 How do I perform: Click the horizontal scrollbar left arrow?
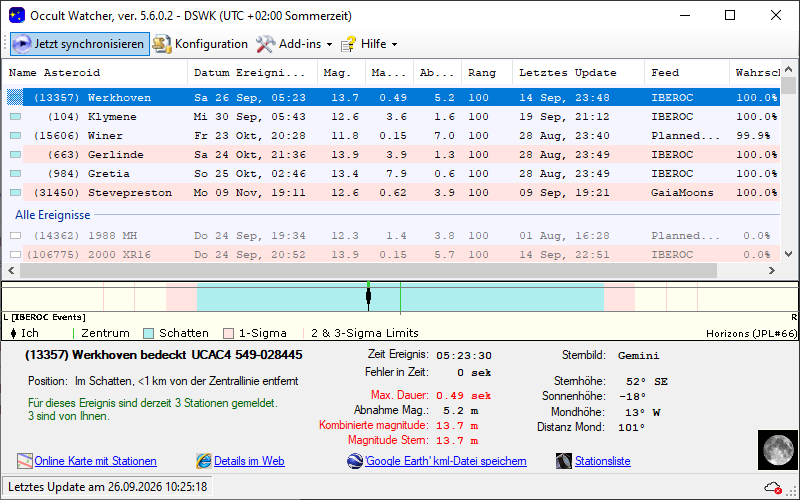coord(11,270)
